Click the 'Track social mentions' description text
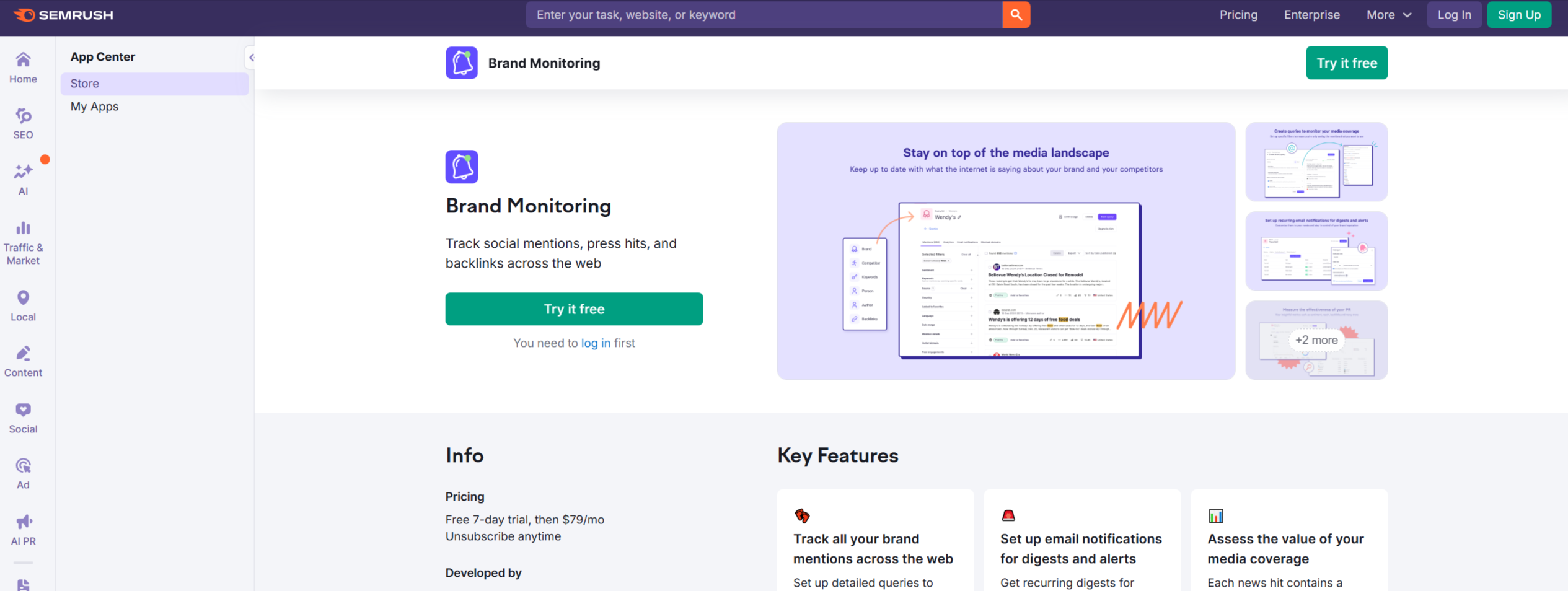Viewport: 1568px width, 591px height. [x=561, y=253]
